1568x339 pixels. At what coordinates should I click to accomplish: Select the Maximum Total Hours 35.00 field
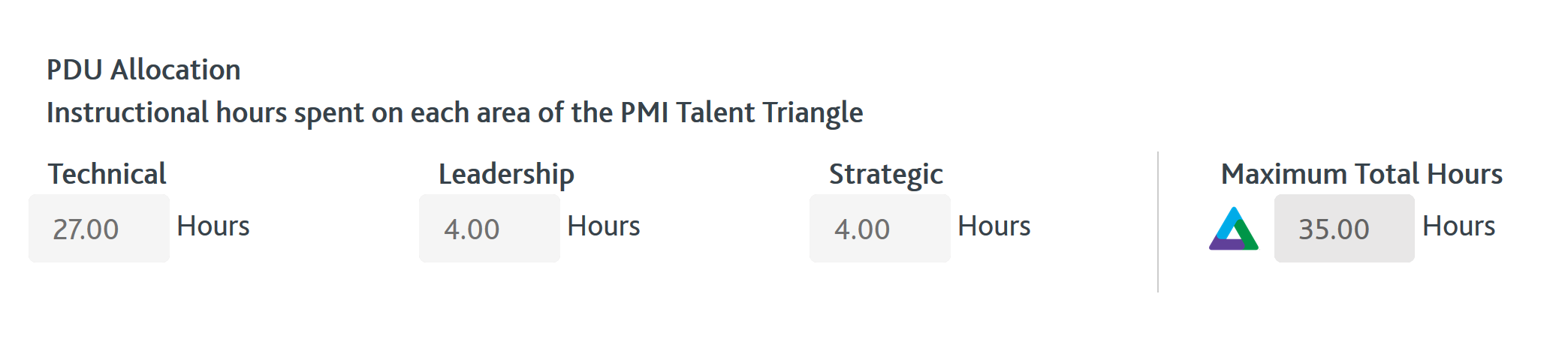(1343, 229)
